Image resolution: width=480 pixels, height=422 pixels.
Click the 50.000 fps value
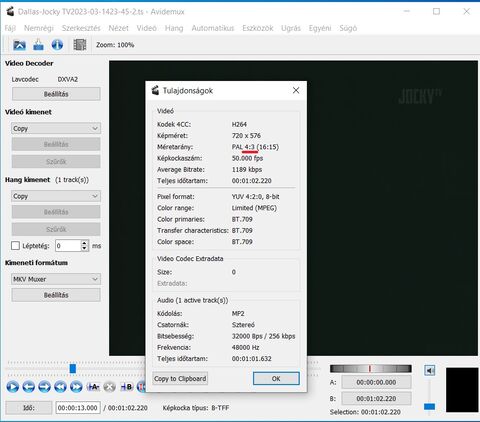point(247,158)
